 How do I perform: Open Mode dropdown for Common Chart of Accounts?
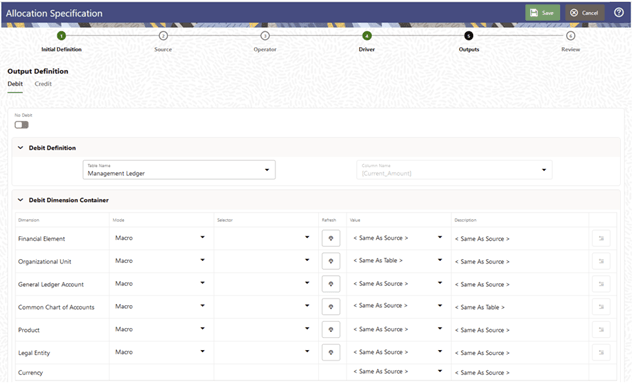(x=160, y=306)
